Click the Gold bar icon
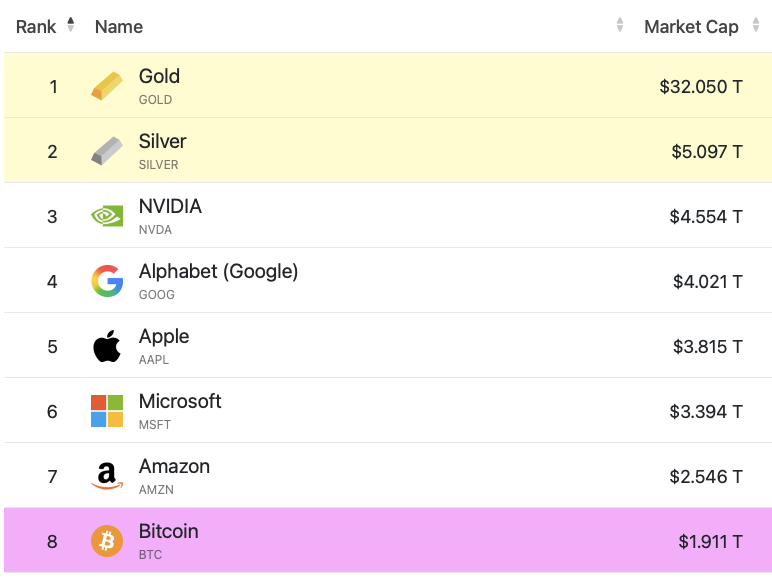772x582 pixels. (107, 86)
